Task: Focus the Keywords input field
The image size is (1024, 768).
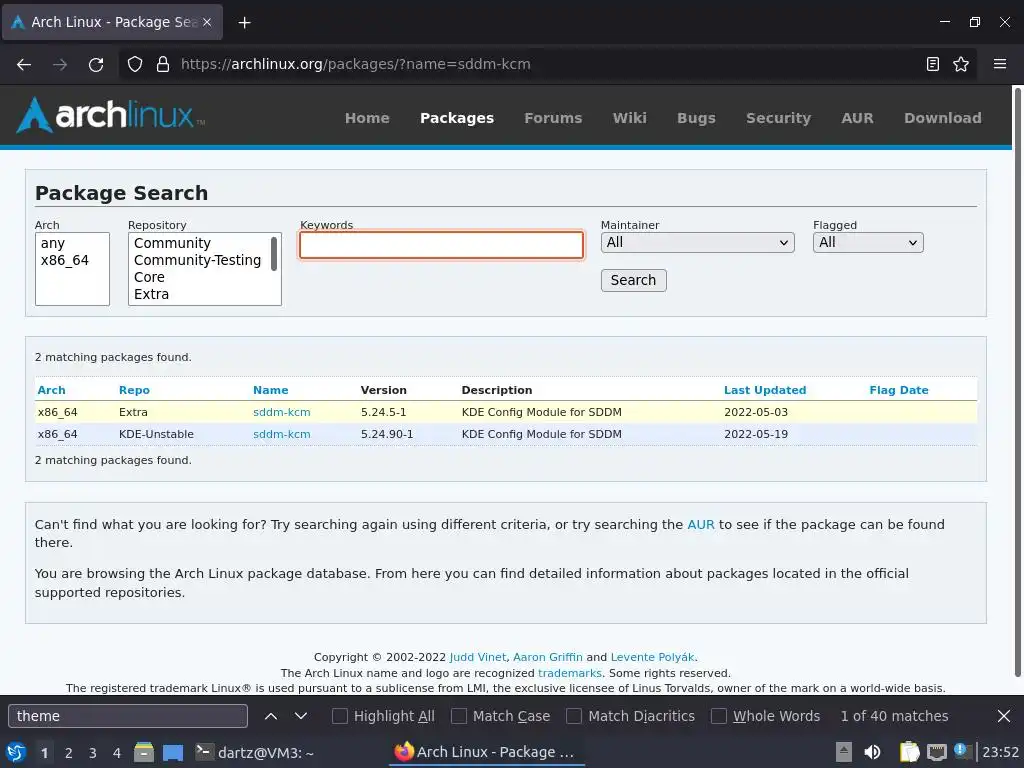Action: pos(441,245)
